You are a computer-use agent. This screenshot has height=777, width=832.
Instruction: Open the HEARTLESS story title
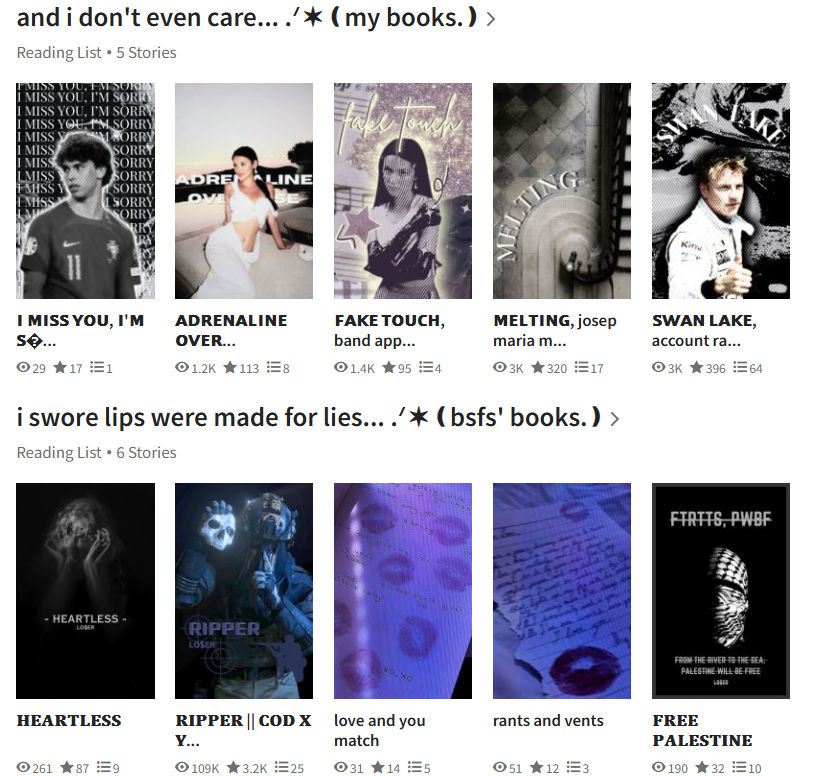pos(69,721)
